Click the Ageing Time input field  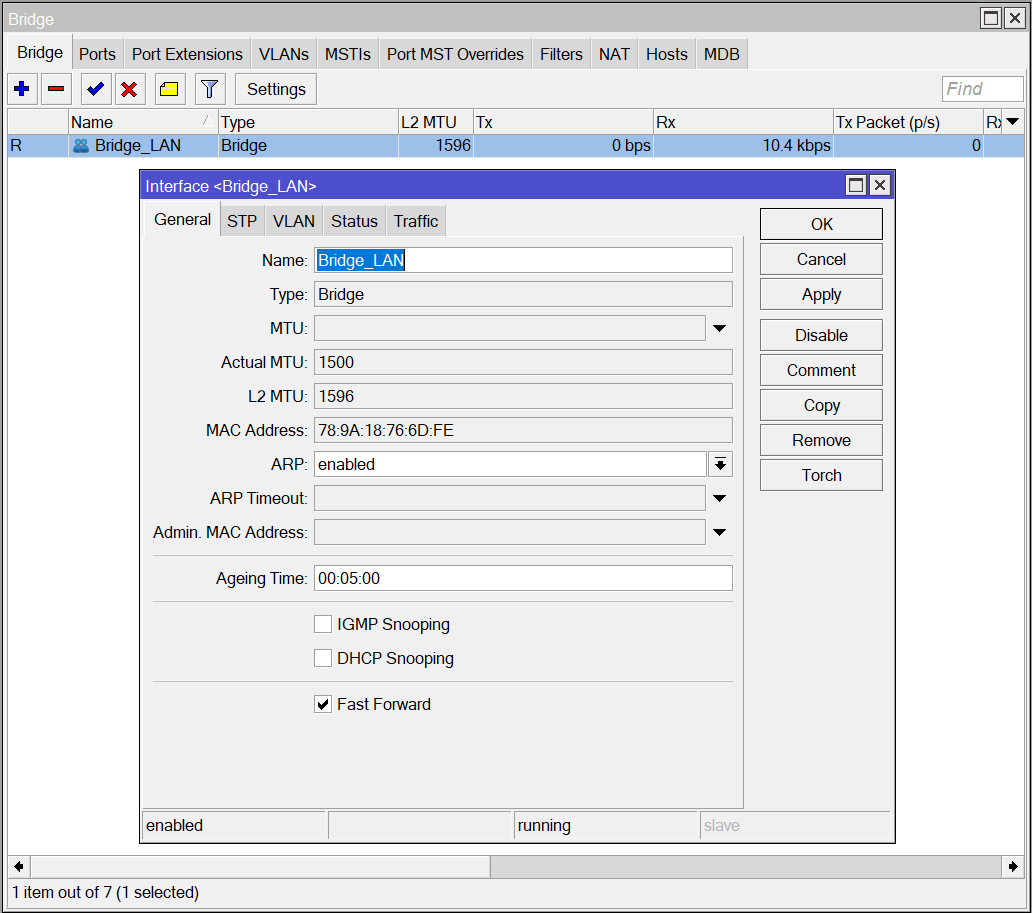(523, 578)
